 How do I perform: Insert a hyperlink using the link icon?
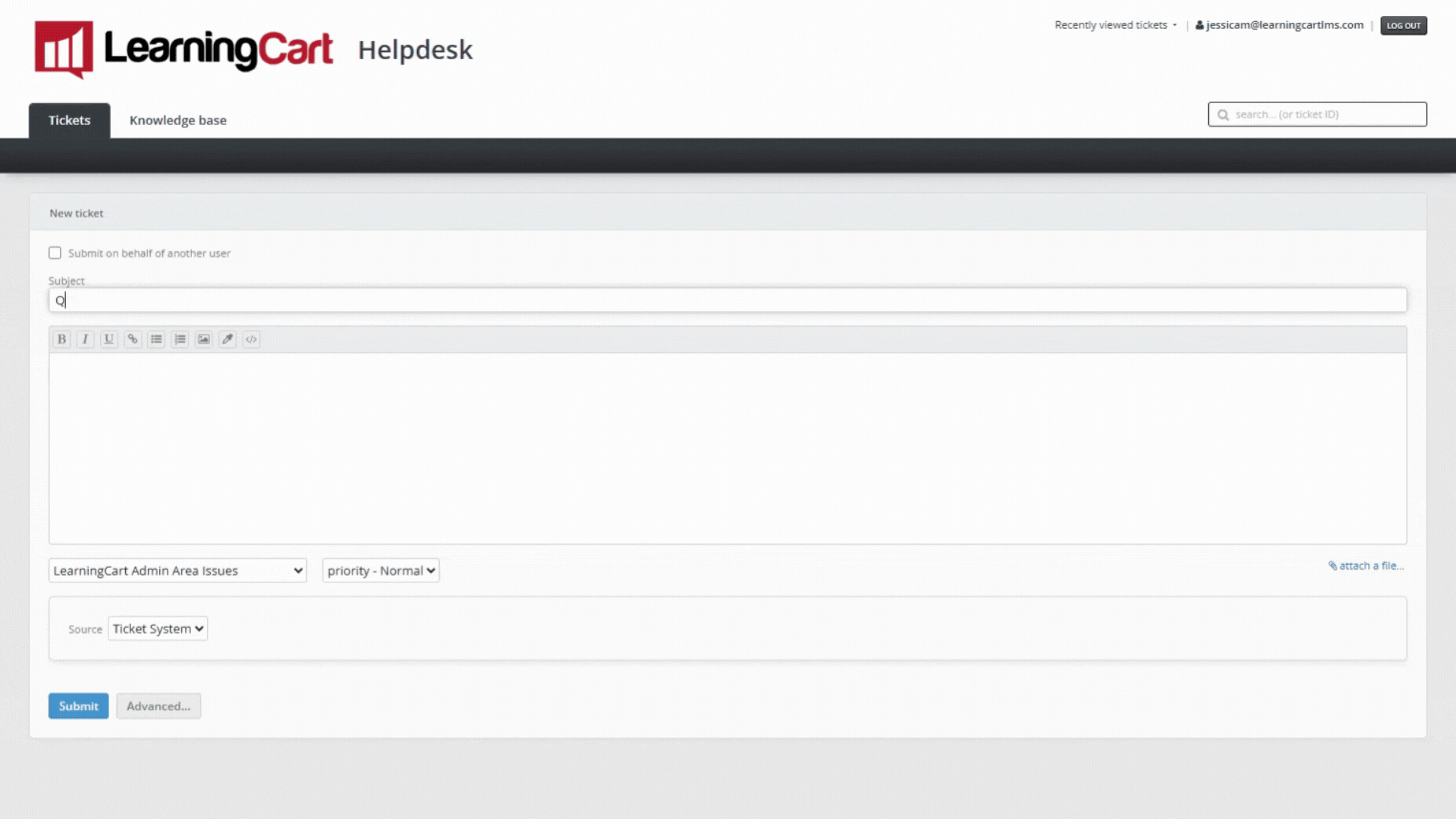pyautogui.click(x=133, y=339)
